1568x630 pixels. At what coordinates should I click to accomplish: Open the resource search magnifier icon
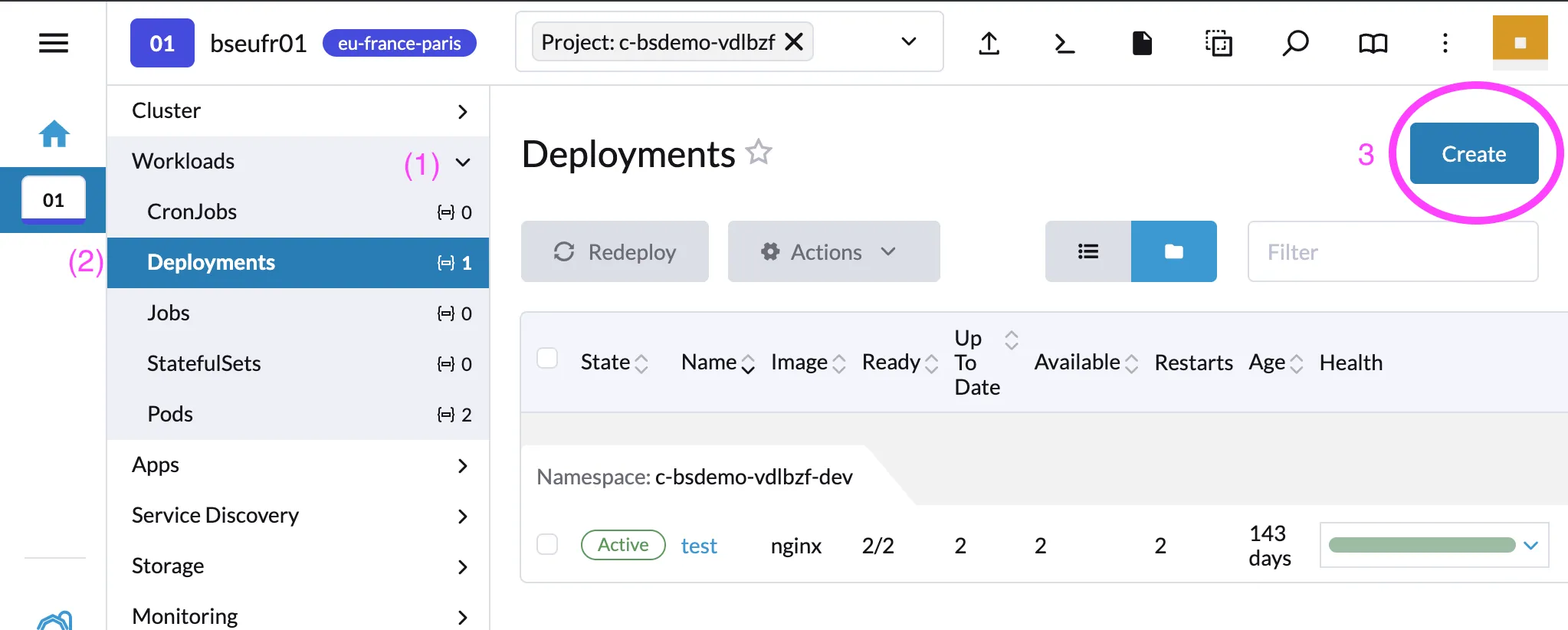(1295, 43)
